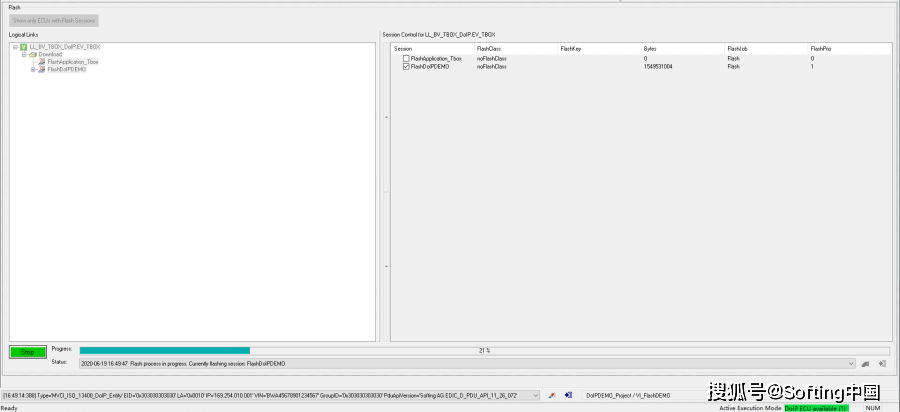Open the DoIP entity info dropdown in the bottom bar
The image size is (900, 412).
pyautogui.click(x=536, y=395)
